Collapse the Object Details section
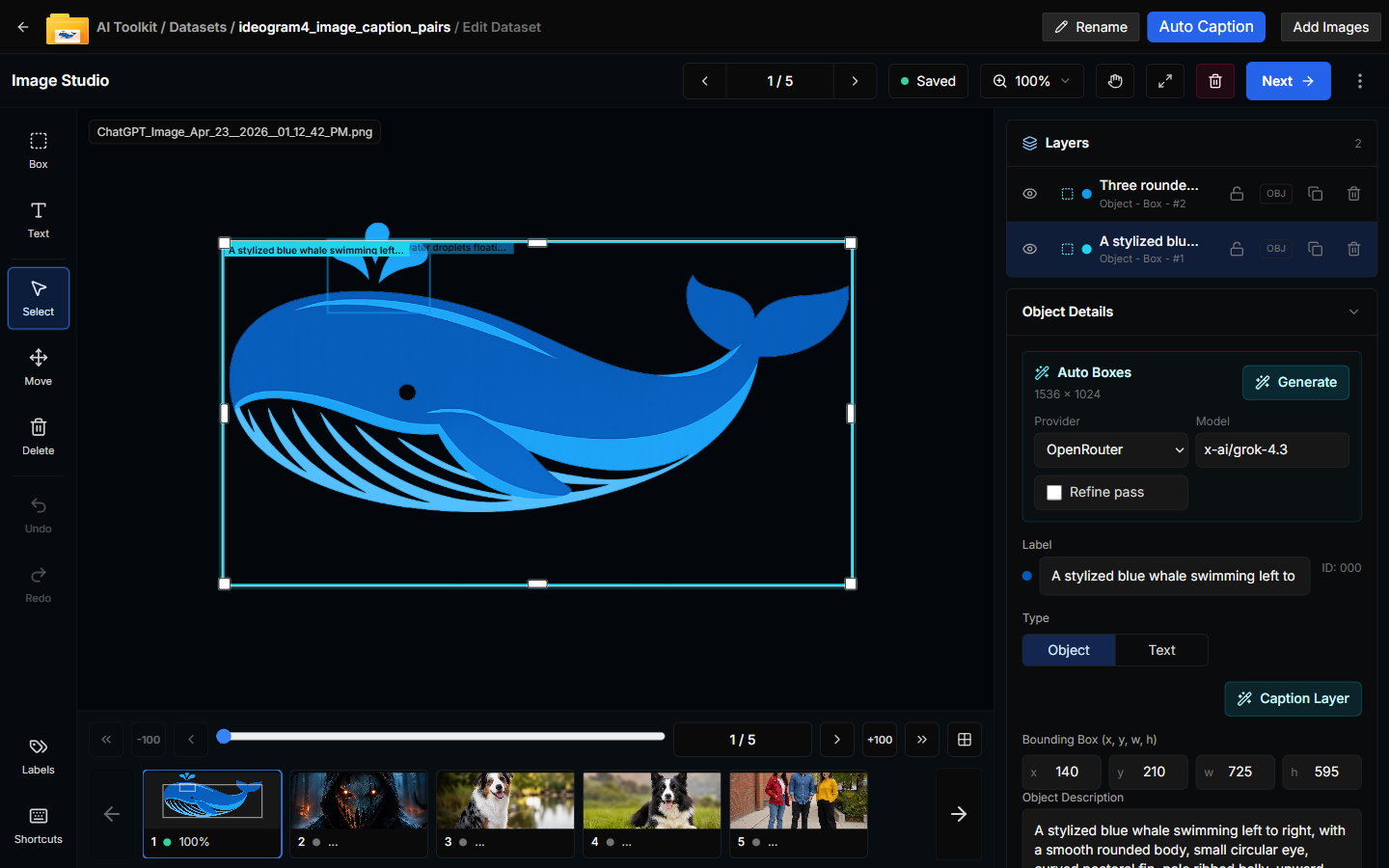 click(1353, 312)
